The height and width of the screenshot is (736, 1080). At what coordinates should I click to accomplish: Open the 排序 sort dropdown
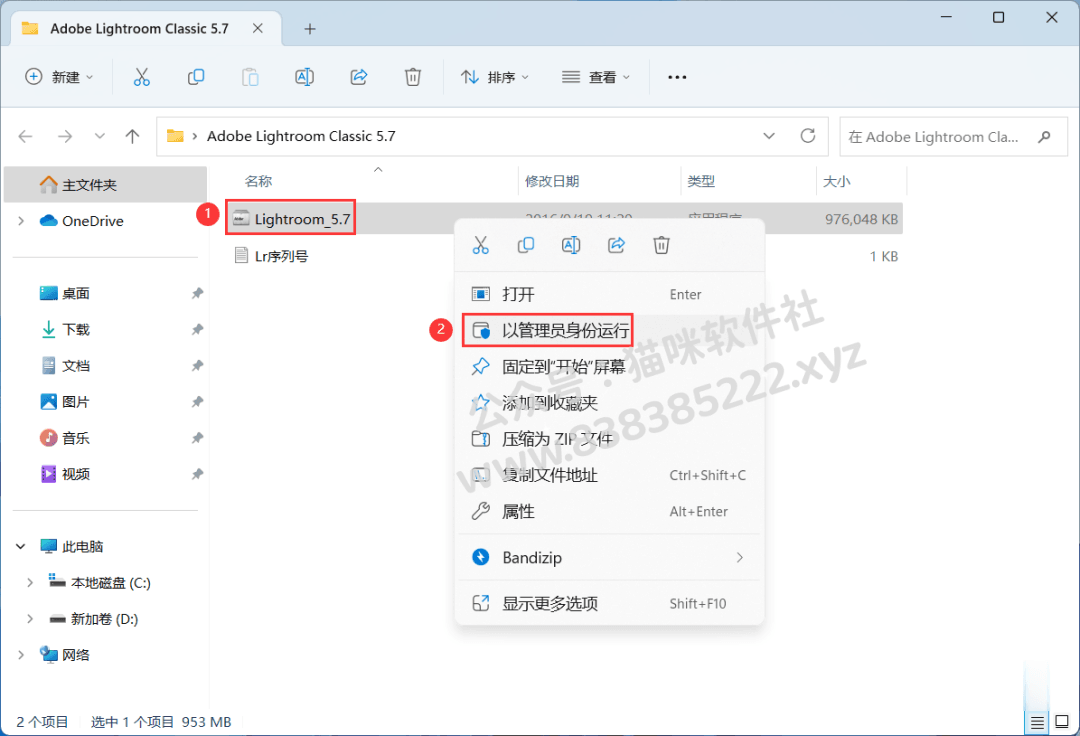(495, 77)
